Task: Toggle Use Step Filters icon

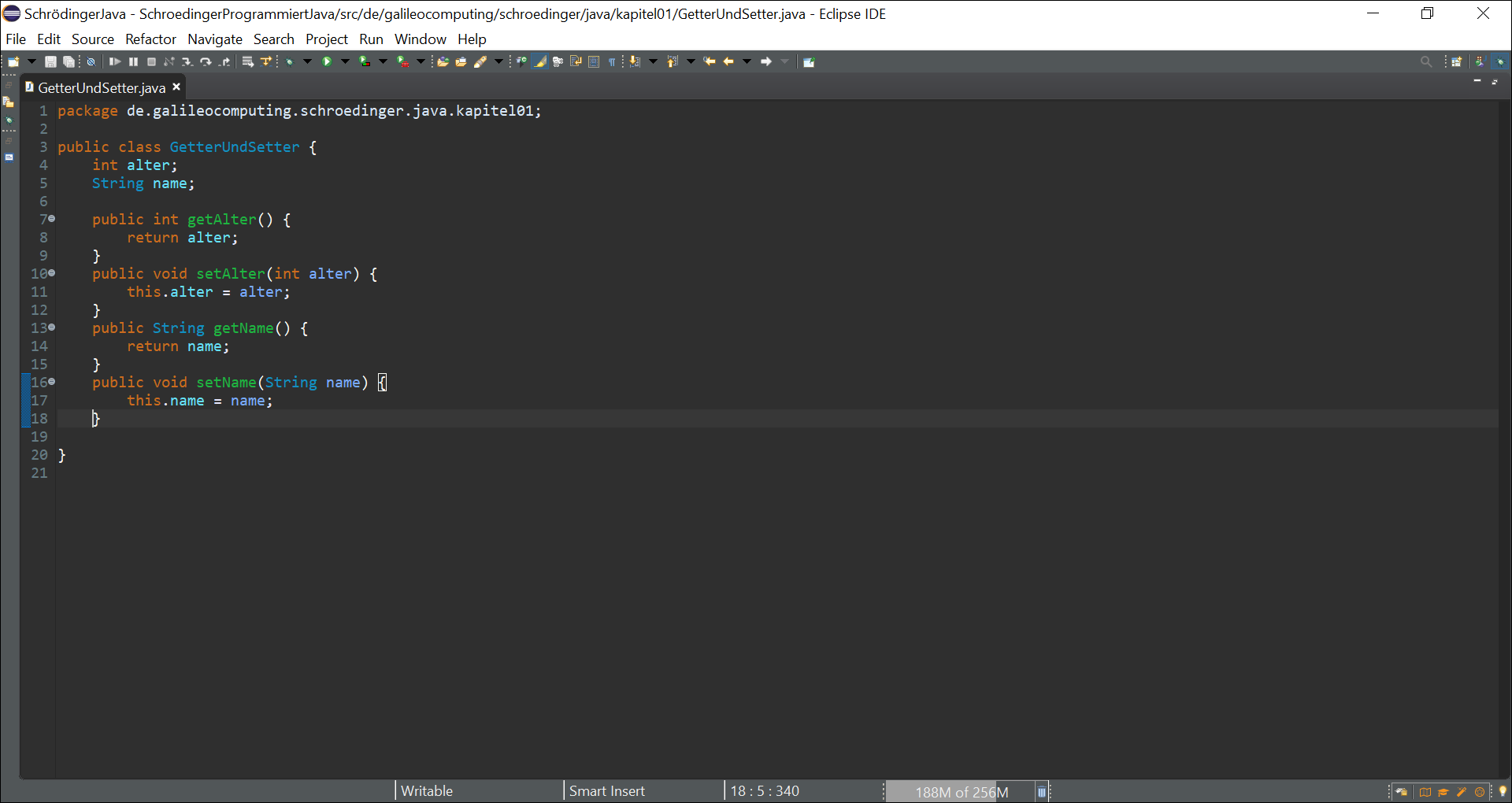Action: click(266, 61)
